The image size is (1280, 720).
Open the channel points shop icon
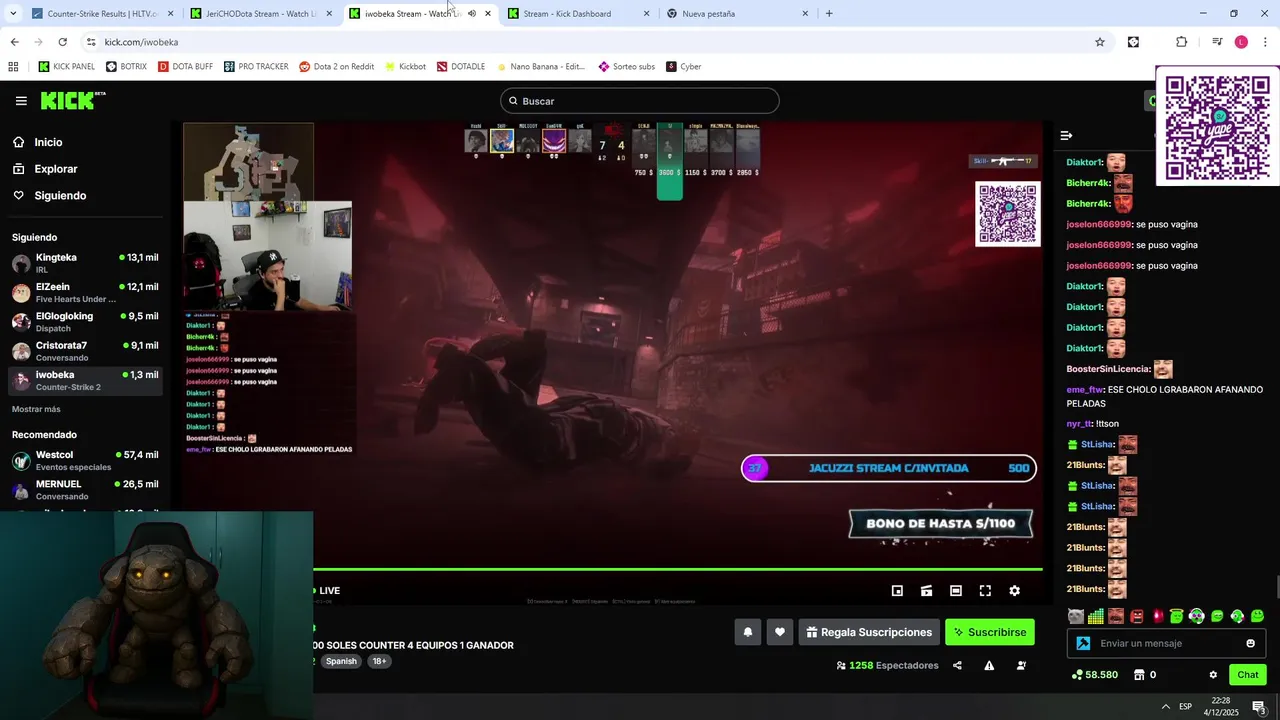tap(1139, 675)
